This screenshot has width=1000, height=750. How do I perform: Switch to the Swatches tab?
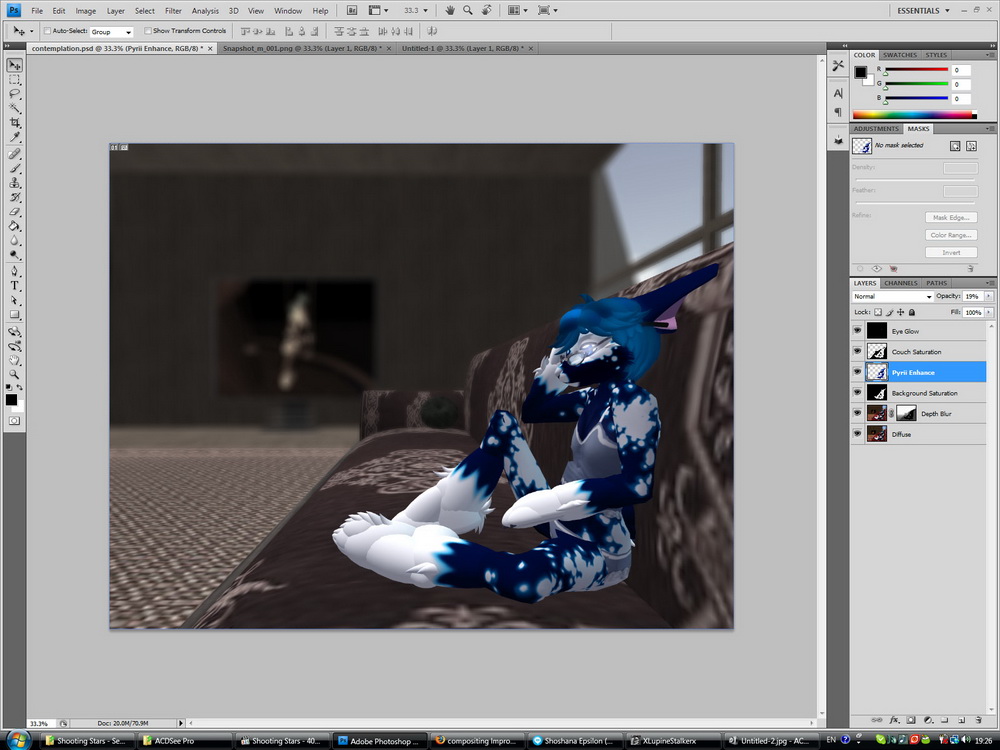900,55
